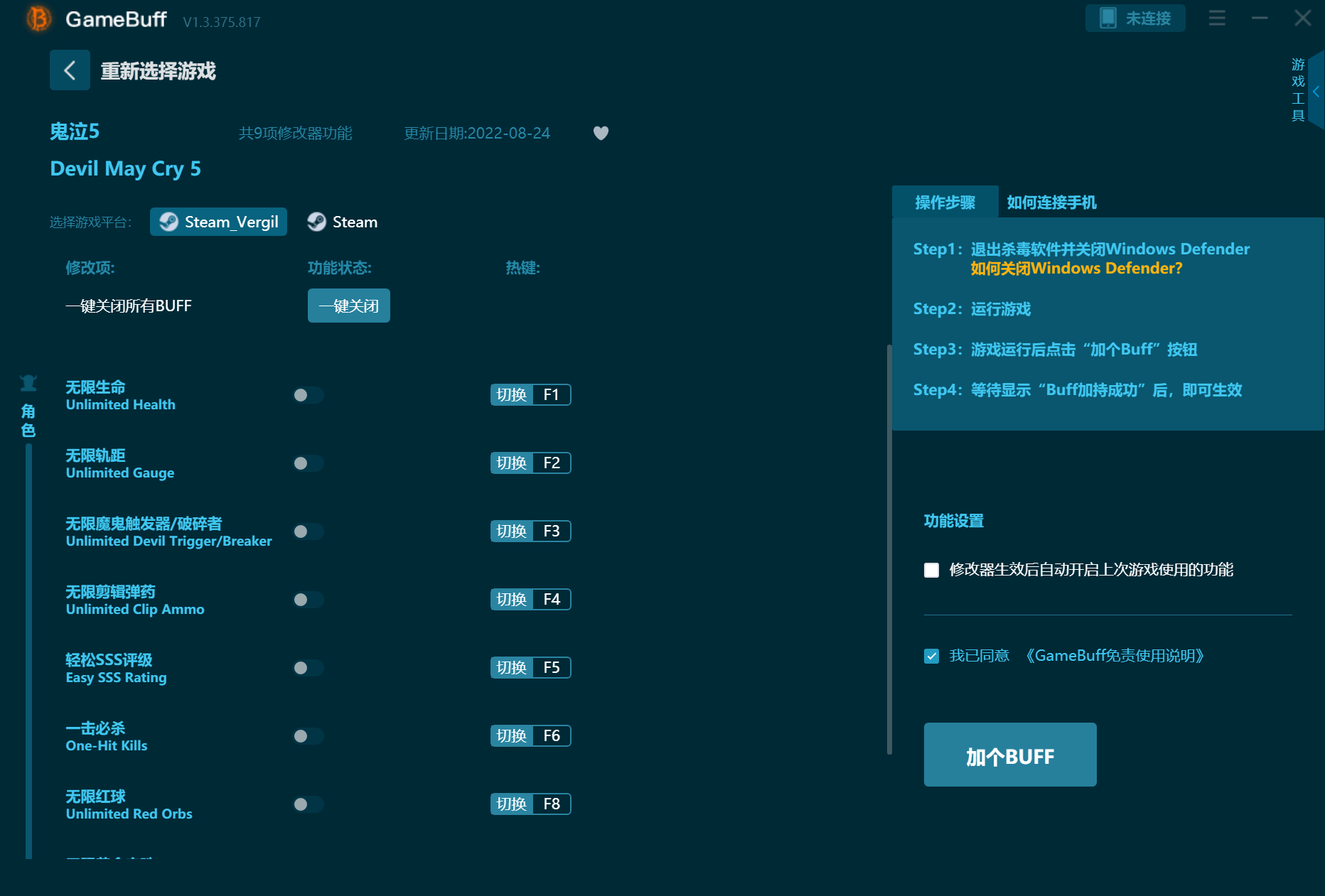Click the F2 hotkey field

coord(552,463)
